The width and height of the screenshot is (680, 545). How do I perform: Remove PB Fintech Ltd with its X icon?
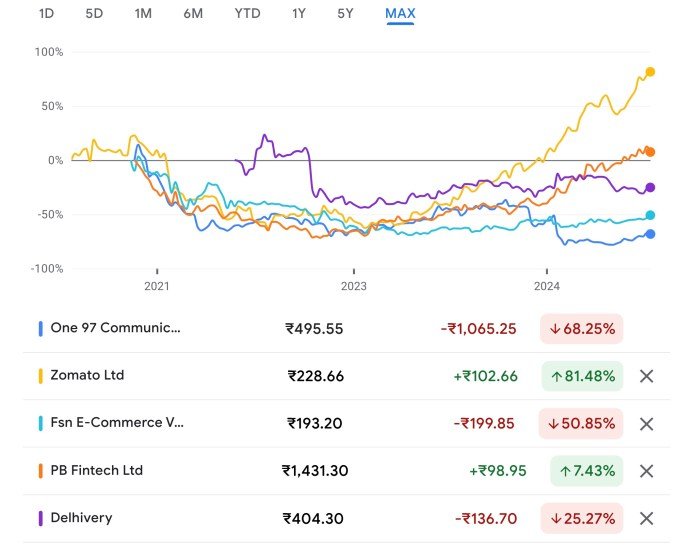click(x=646, y=471)
